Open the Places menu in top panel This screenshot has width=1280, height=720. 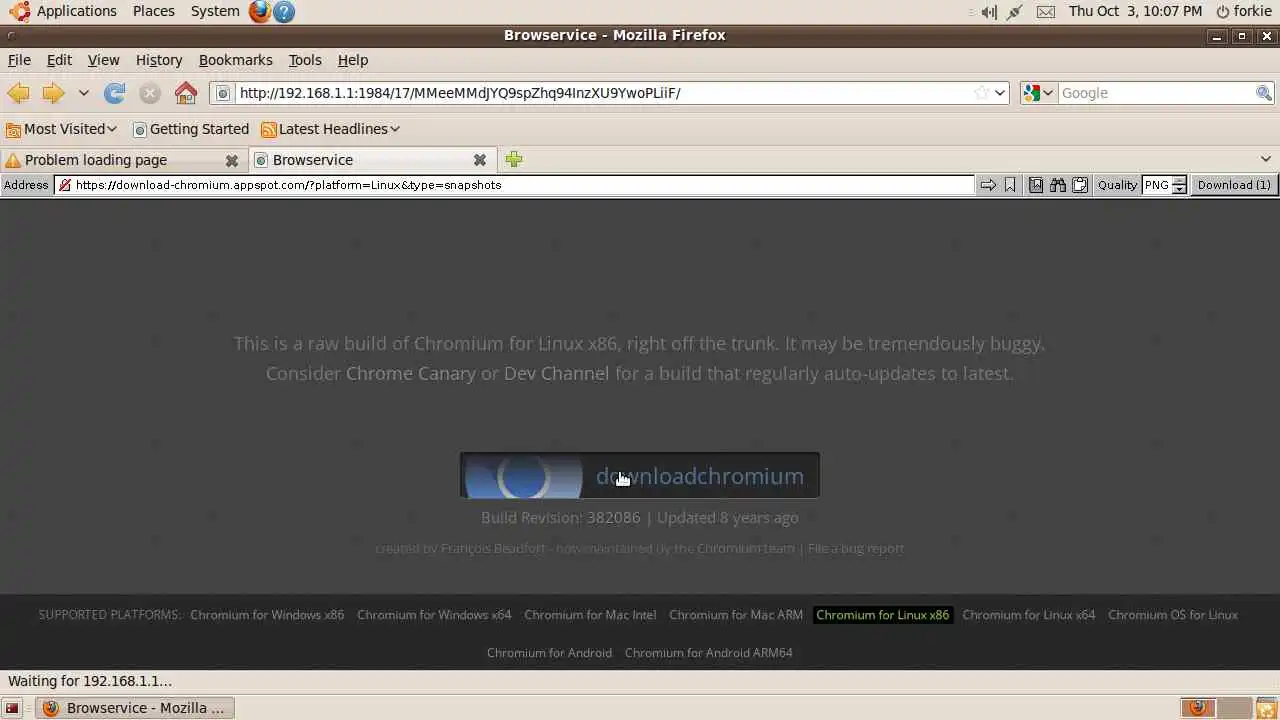pyautogui.click(x=153, y=11)
